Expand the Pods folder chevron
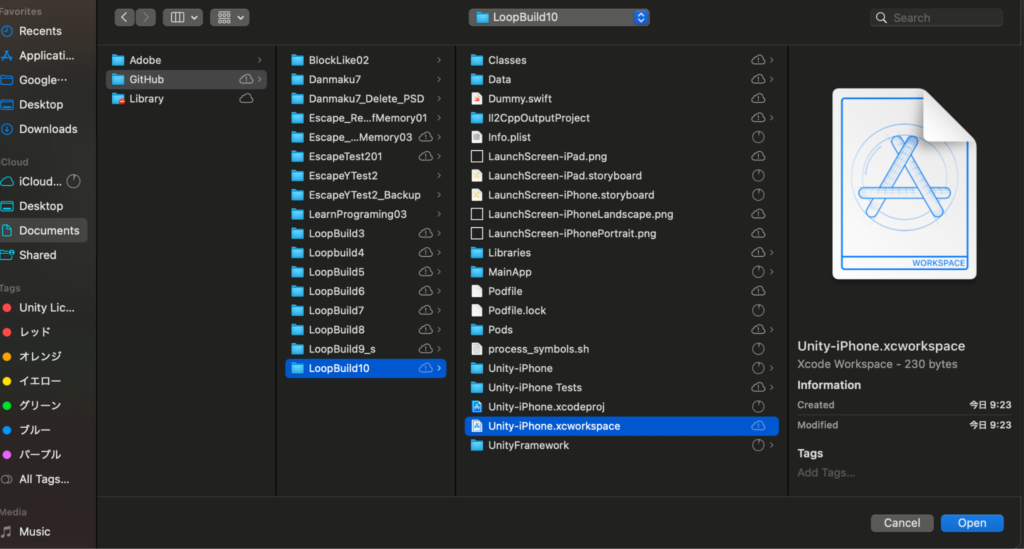The image size is (1024, 549). 771,330
